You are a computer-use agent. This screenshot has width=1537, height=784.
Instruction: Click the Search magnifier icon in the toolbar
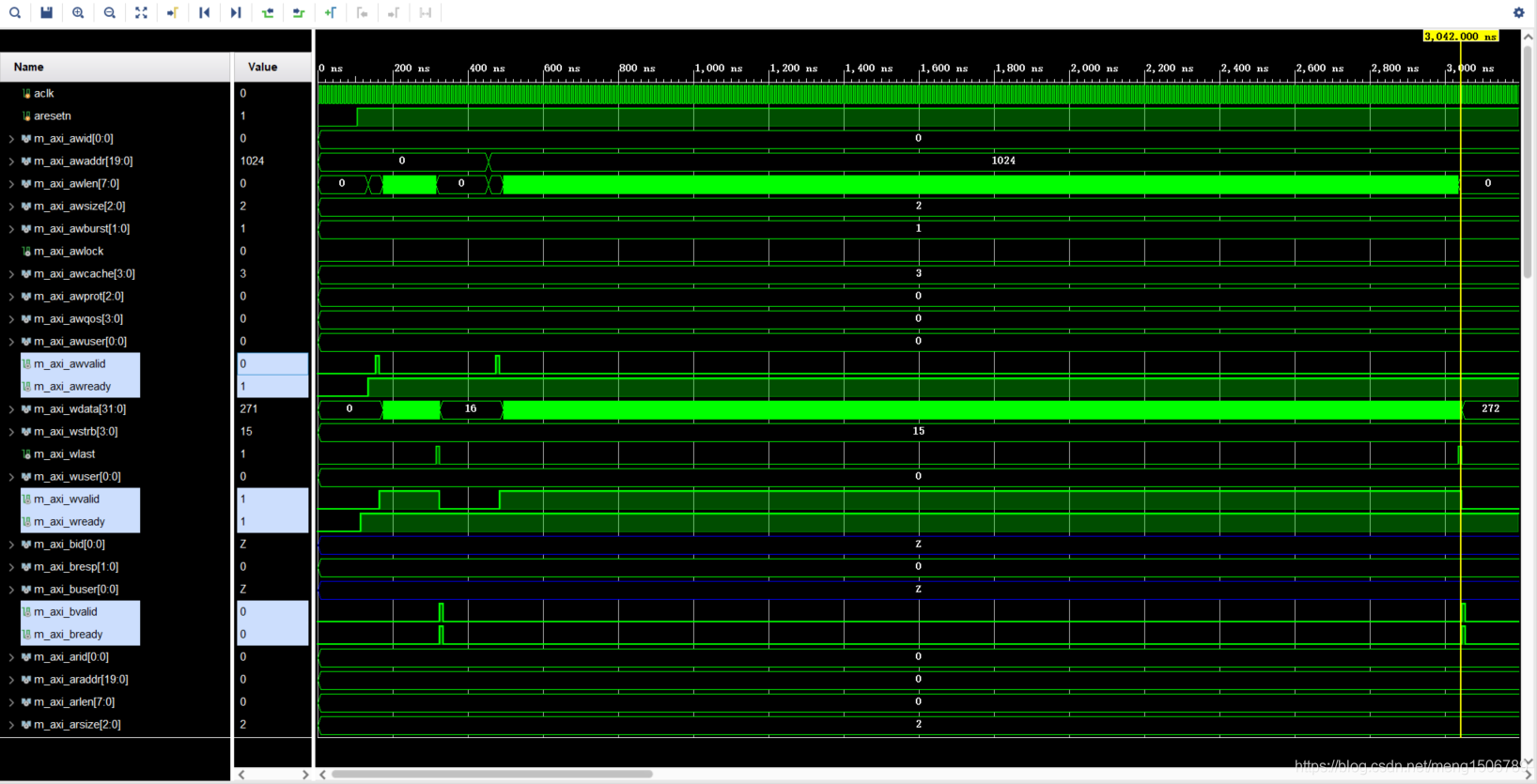click(x=15, y=13)
